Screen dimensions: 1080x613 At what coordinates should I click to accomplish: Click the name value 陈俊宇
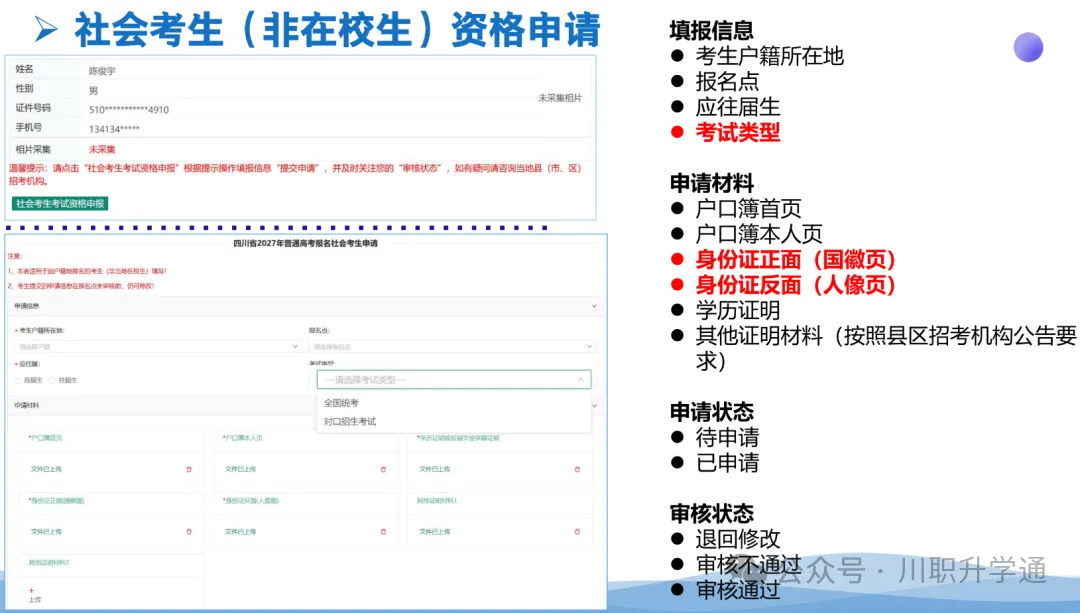(102, 71)
